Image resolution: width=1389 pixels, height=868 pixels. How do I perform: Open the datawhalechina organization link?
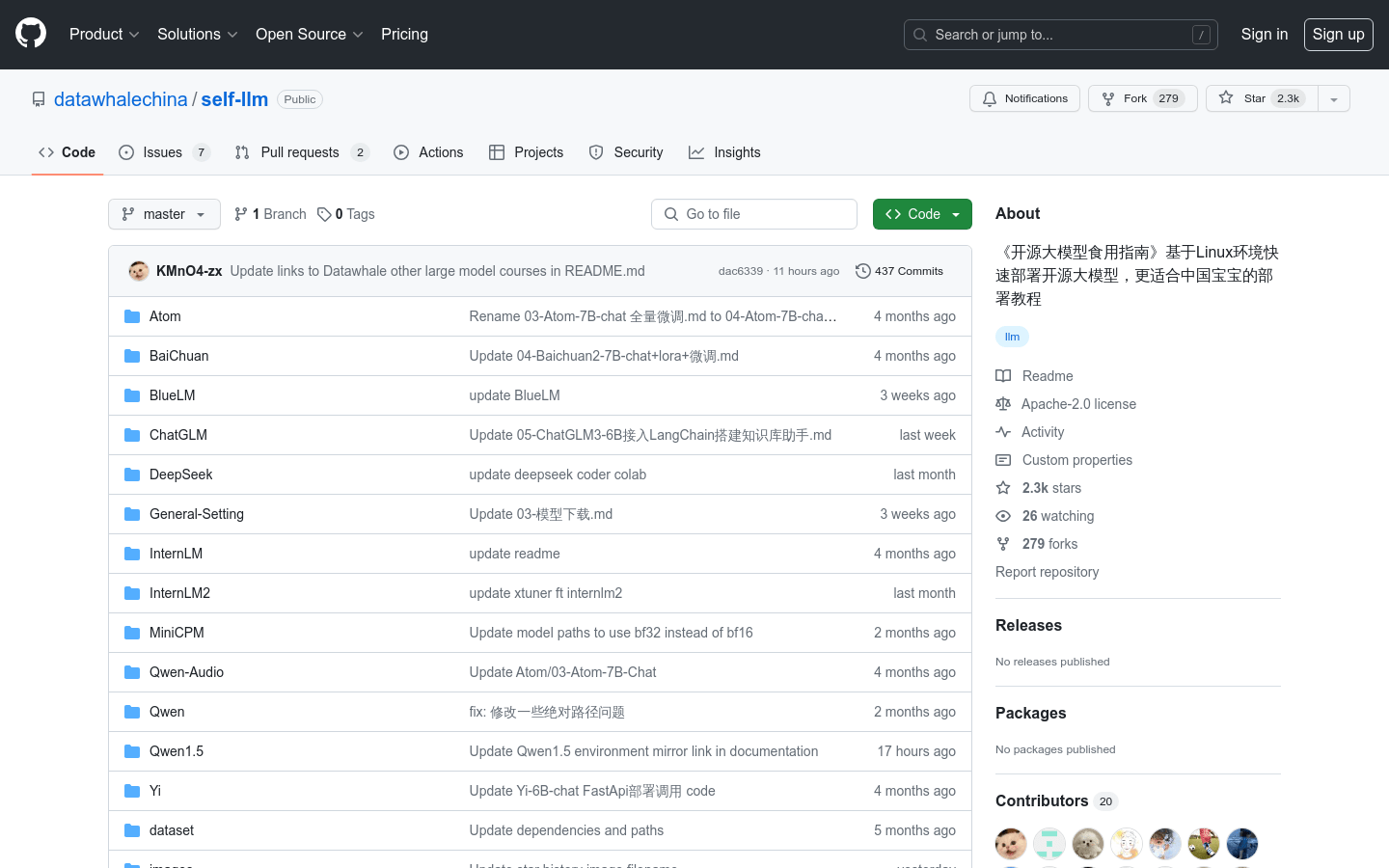[121, 99]
